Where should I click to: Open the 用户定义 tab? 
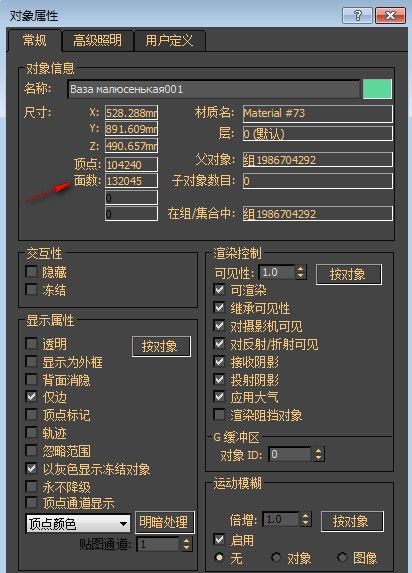point(169,40)
